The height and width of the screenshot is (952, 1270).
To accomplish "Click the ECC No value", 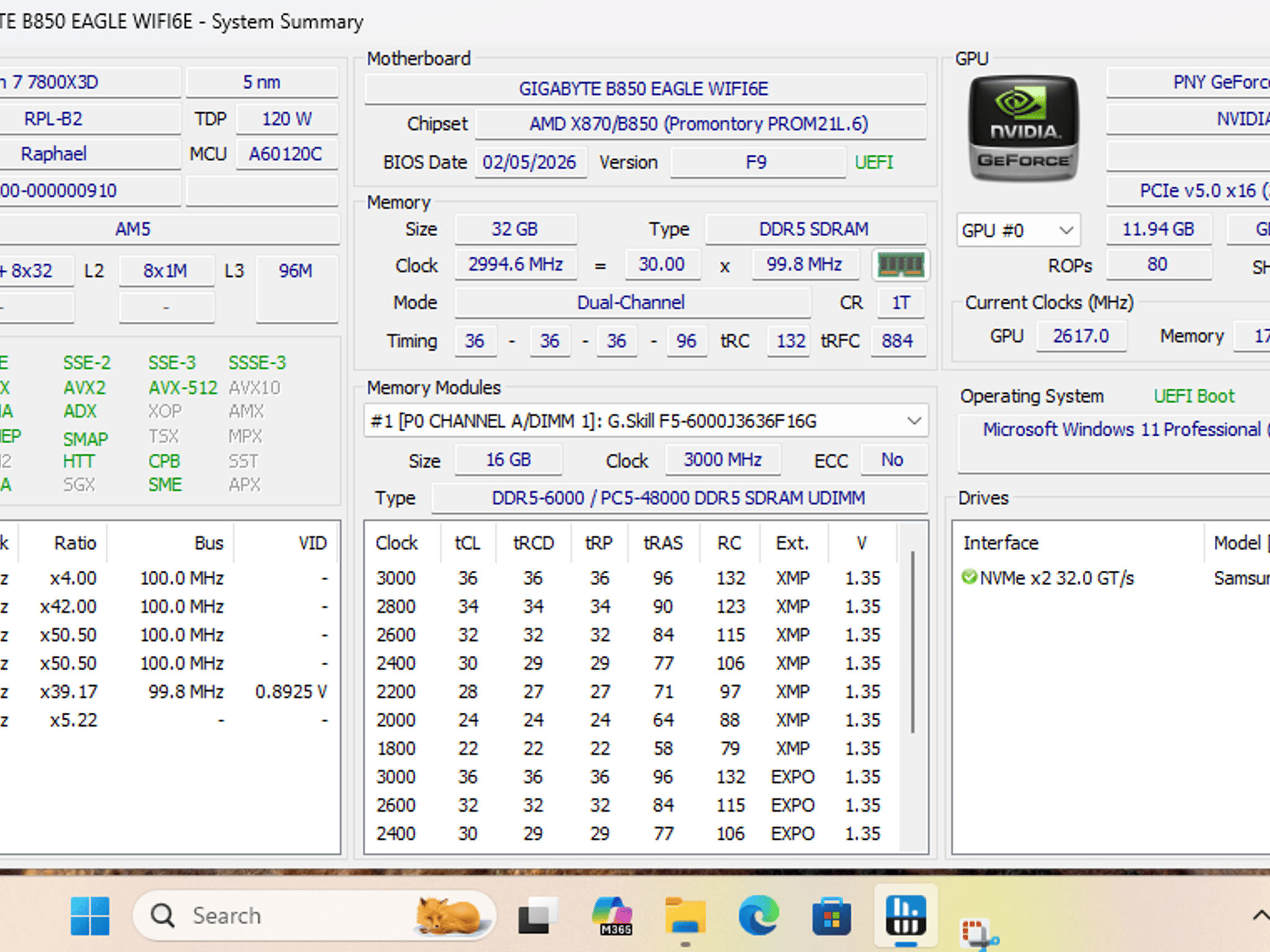I will pyautogui.click(x=893, y=460).
